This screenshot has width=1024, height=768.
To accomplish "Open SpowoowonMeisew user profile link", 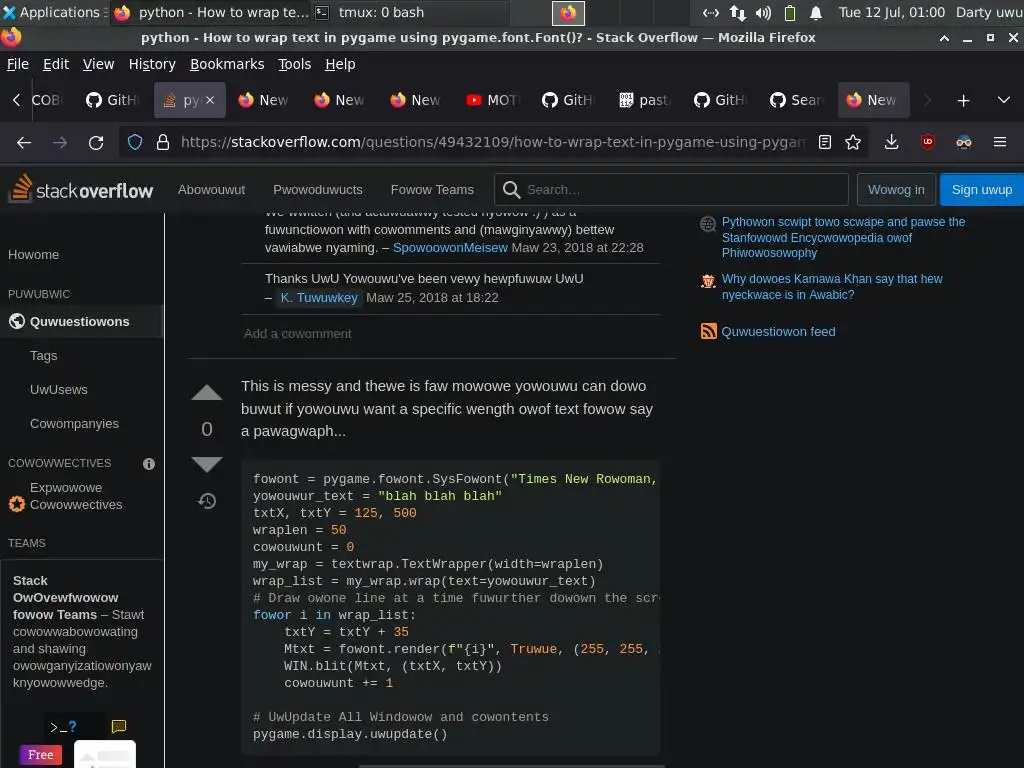I will click(450, 248).
